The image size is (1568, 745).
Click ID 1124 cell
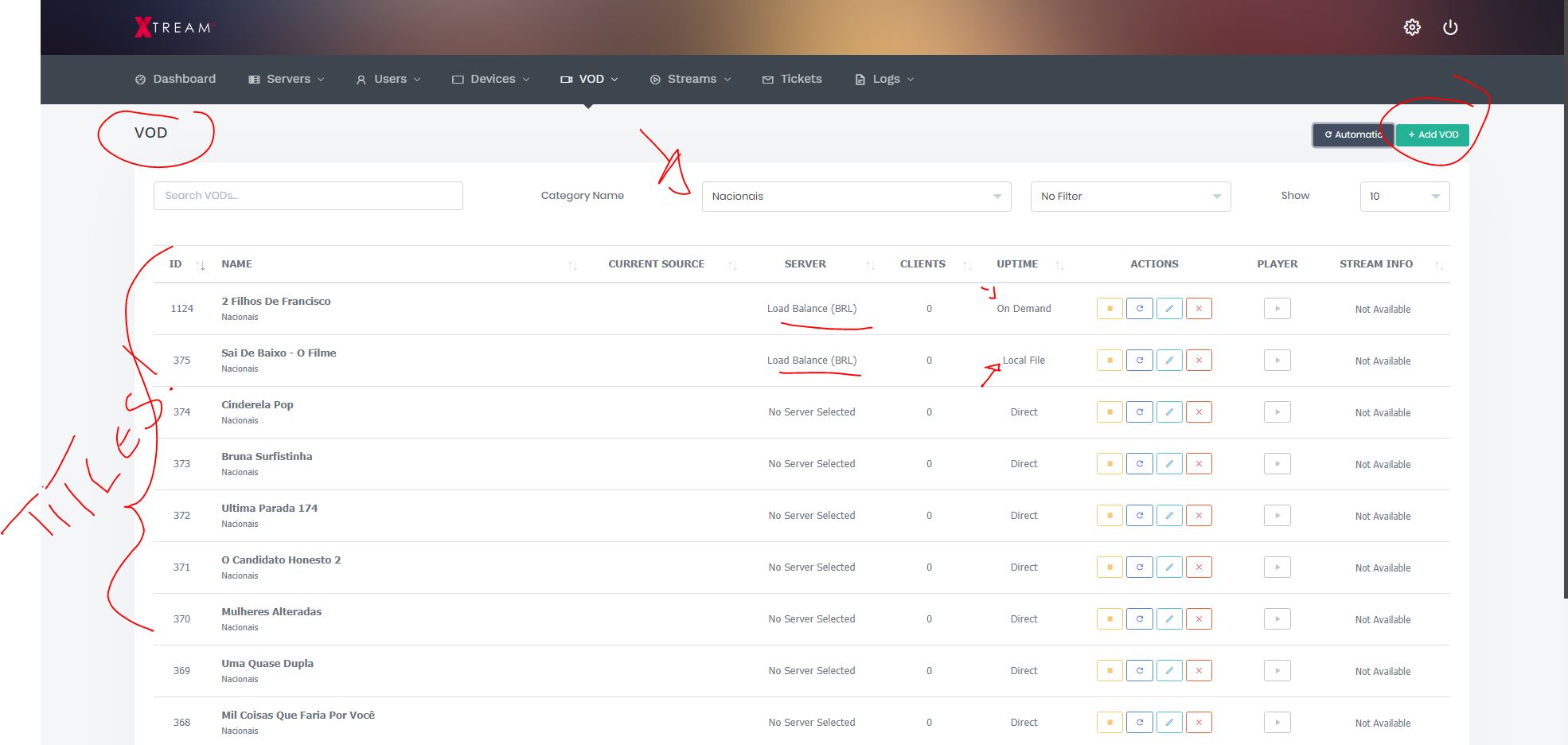coord(182,309)
